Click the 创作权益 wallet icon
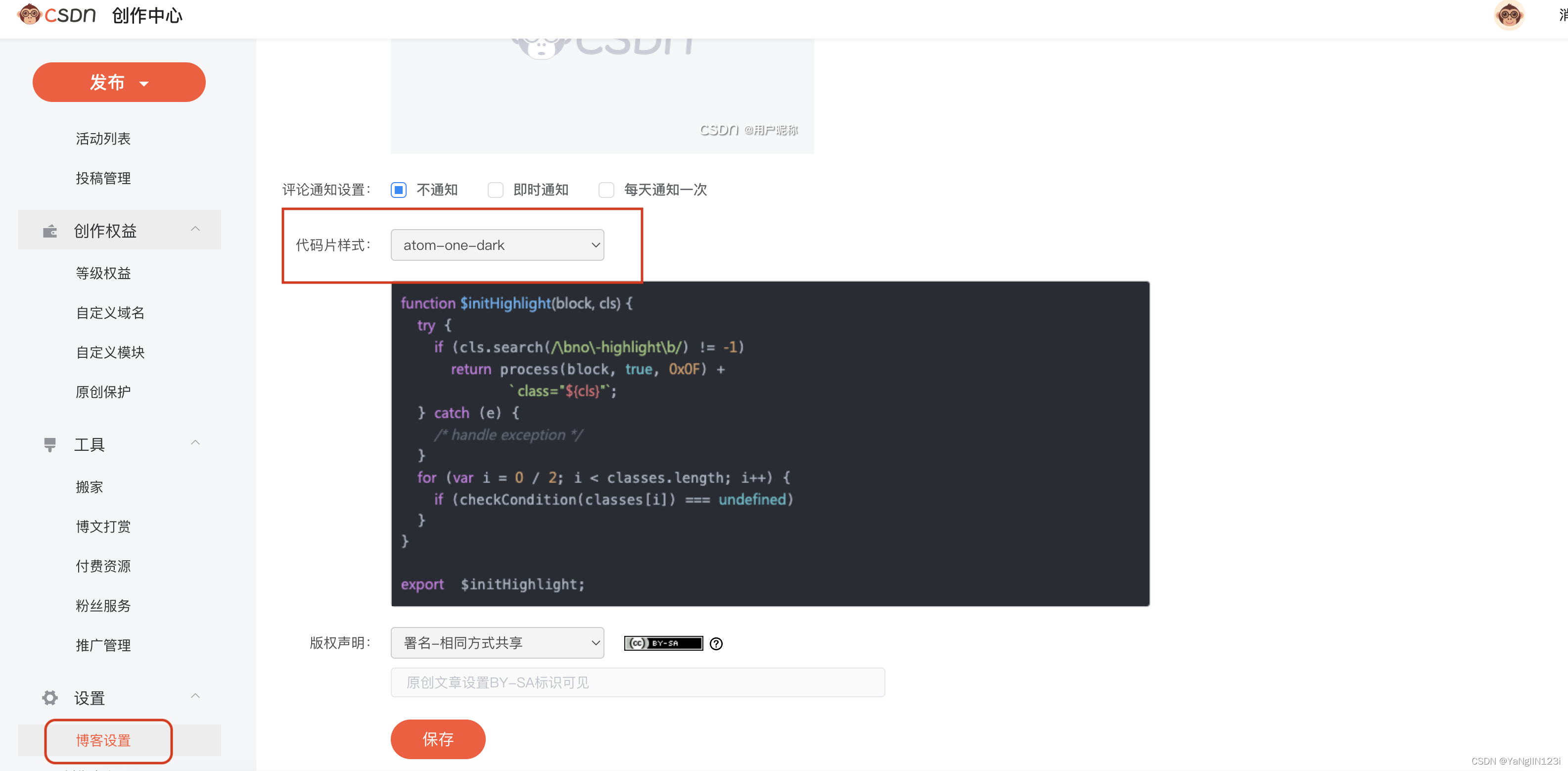 click(50, 232)
